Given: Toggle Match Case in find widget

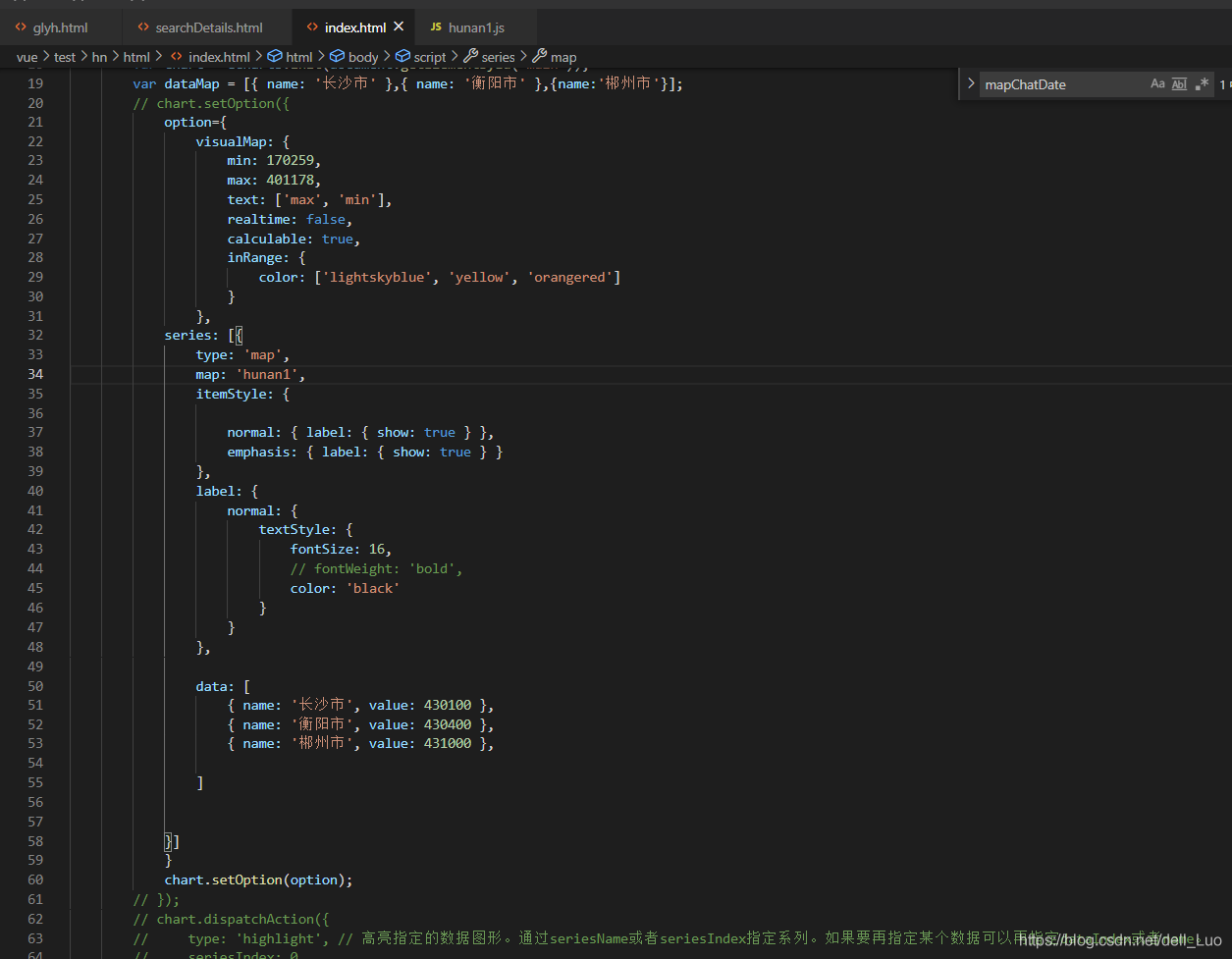Looking at the screenshot, I should click(x=1157, y=84).
